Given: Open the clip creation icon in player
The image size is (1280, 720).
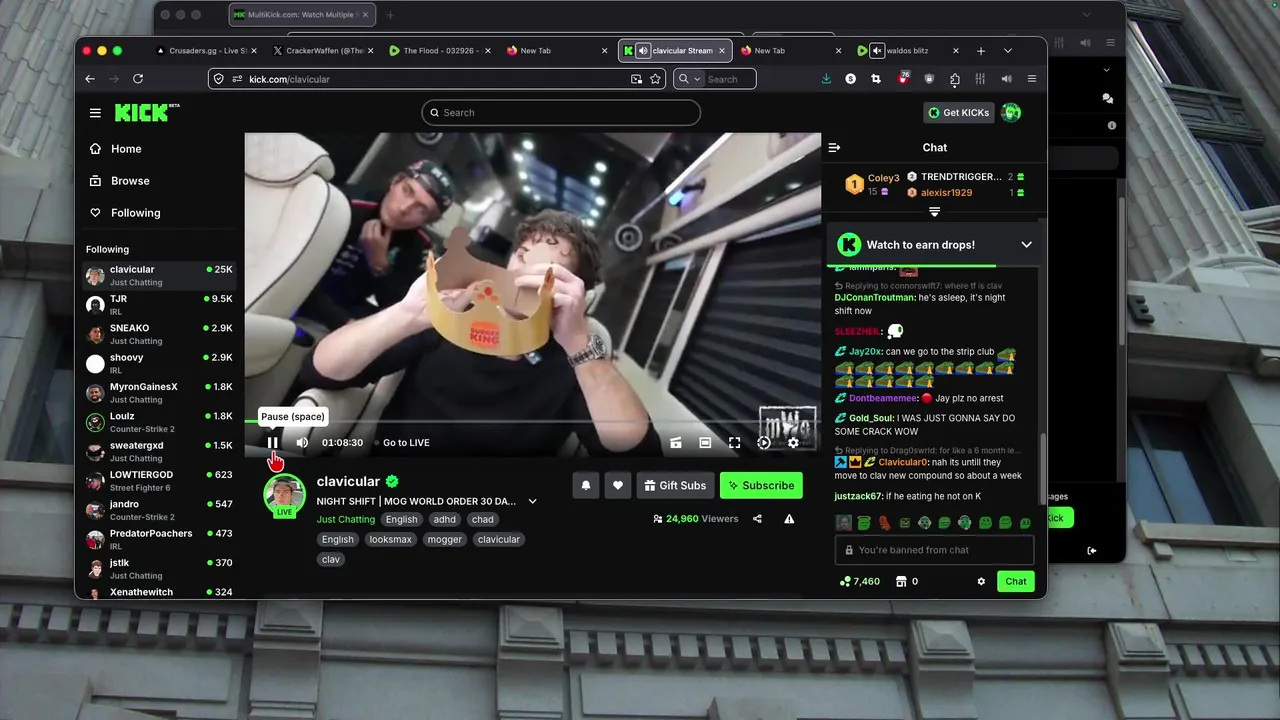Looking at the screenshot, I should (x=676, y=442).
